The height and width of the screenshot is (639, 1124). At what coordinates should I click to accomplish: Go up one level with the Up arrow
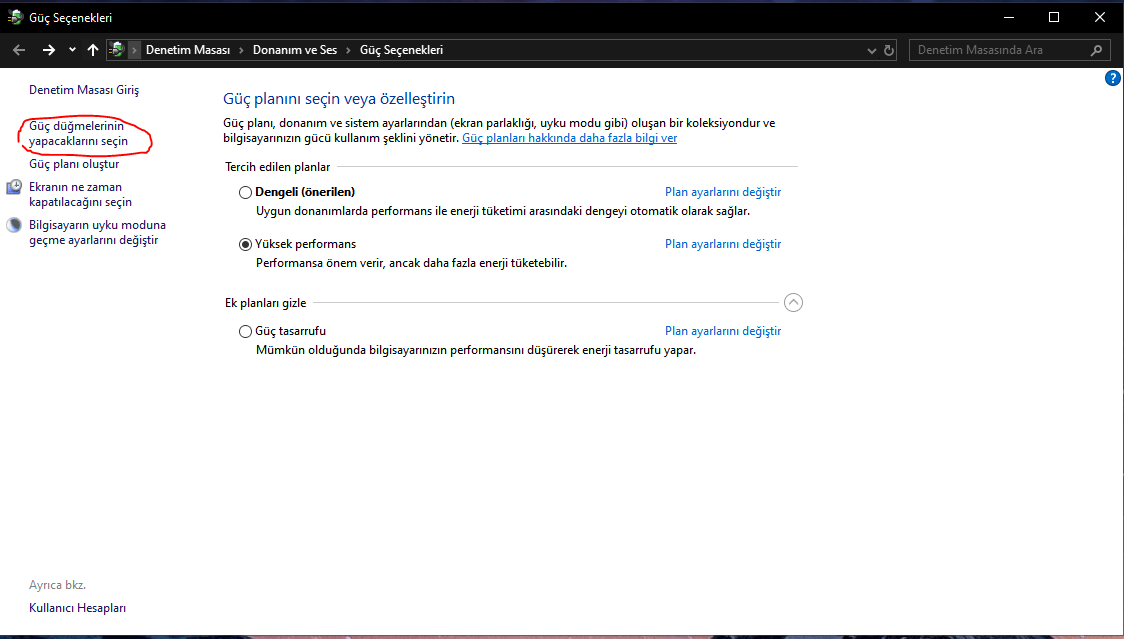tap(92, 49)
